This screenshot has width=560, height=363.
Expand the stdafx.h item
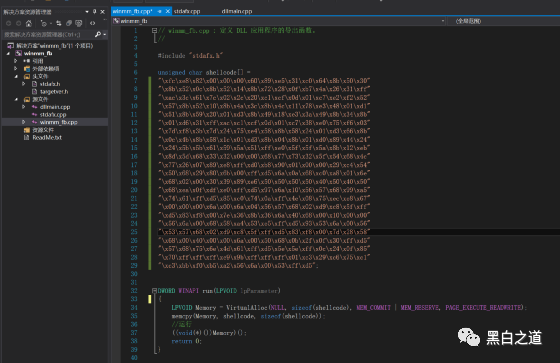(x=24, y=84)
